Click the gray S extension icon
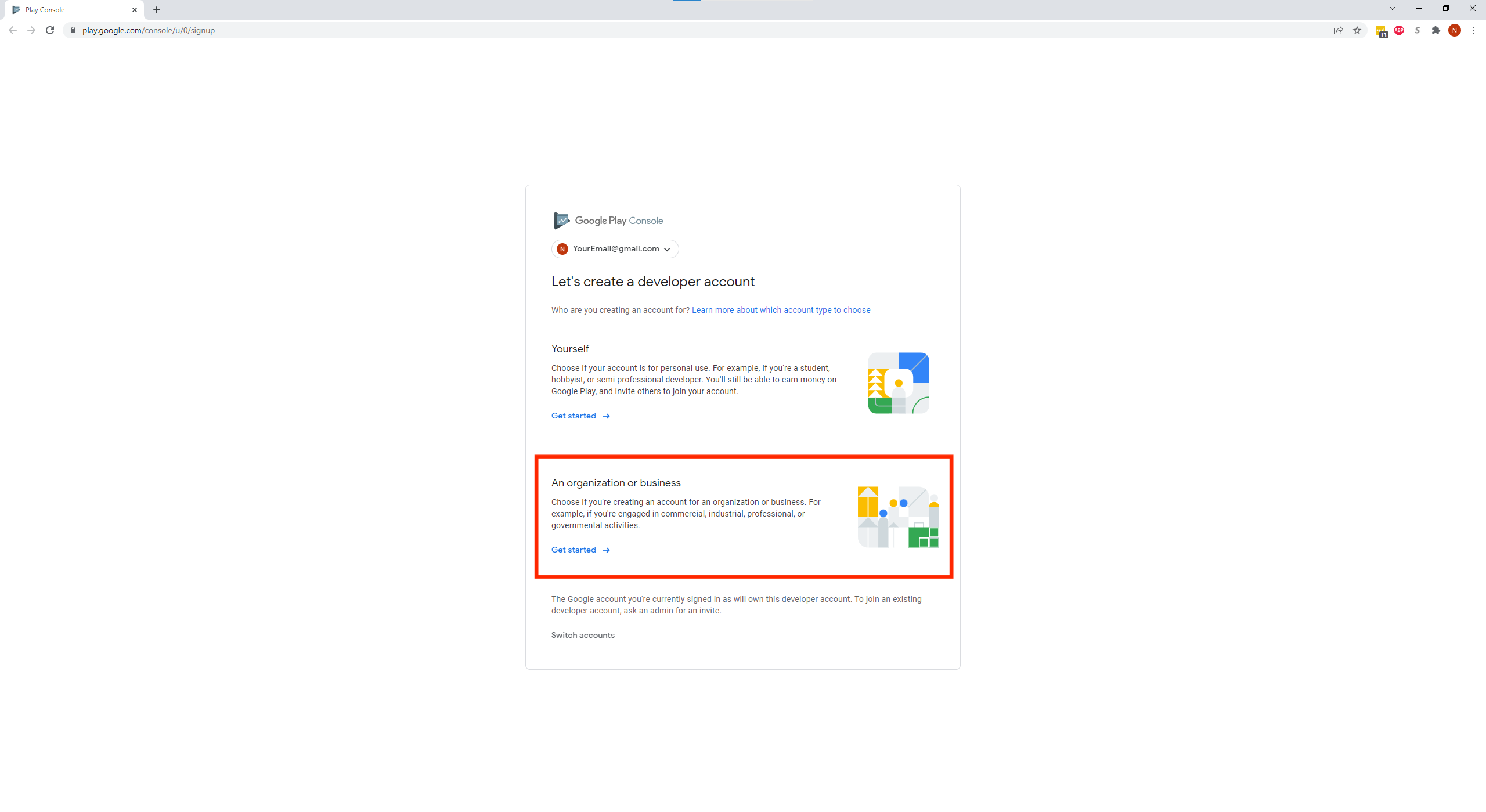The image size is (1486, 812). 1418,30
